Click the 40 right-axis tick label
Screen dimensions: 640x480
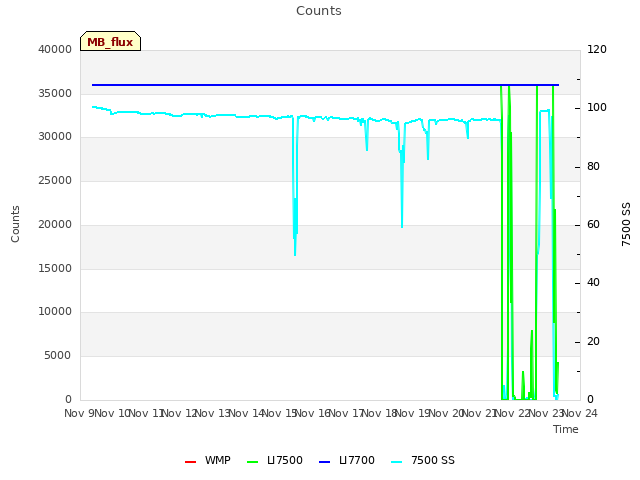point(593,282)
